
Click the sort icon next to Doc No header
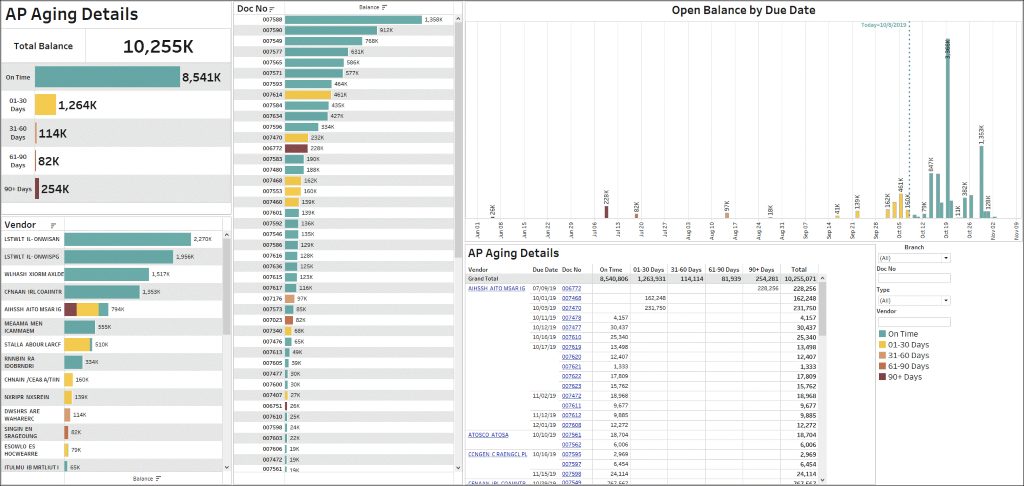[272, 8]
